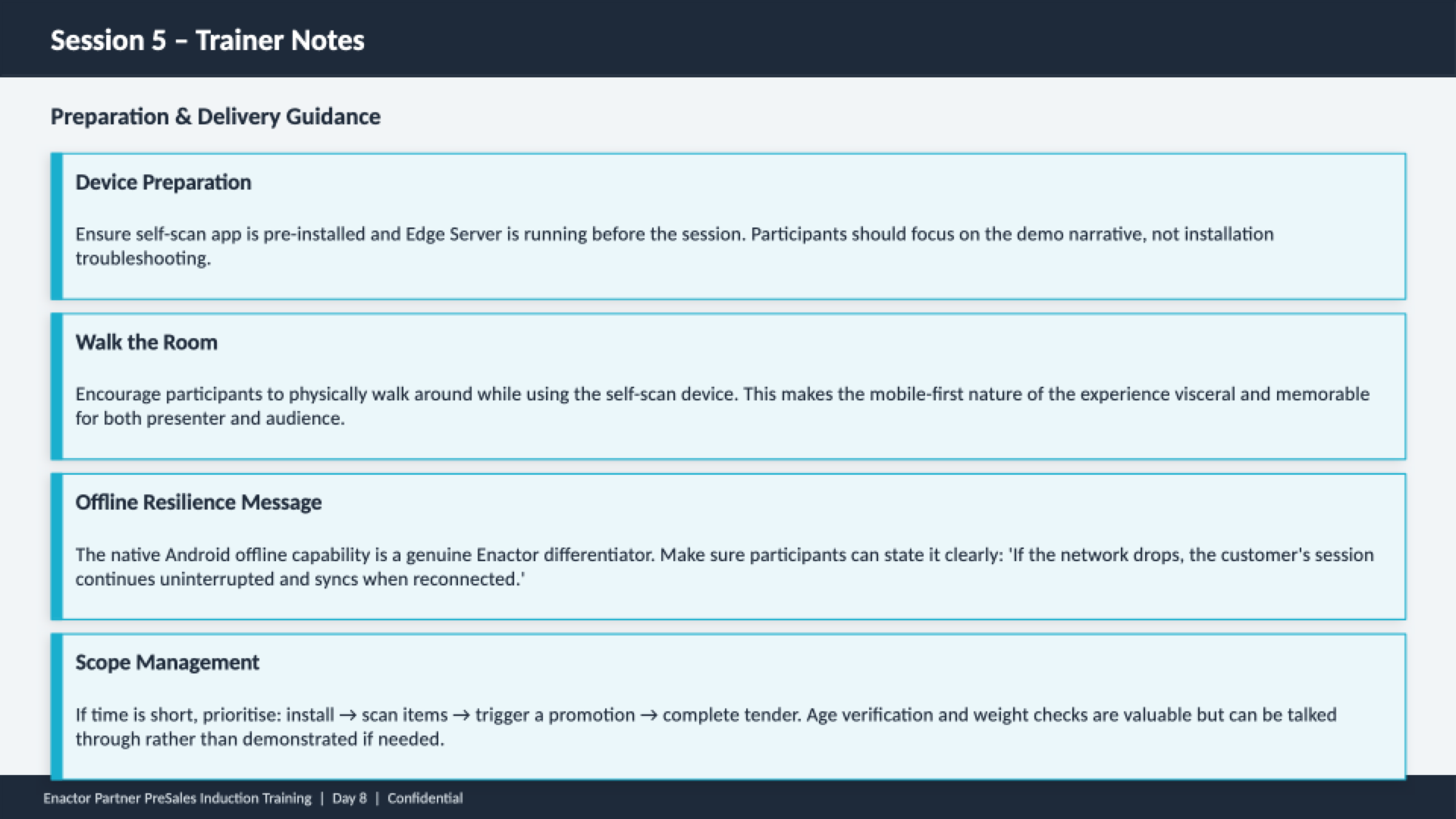This screenshot has height=819, width=1456.
Task: Click the "Walk the Room" card heading
Action: pyautogui.click(x=146, y=343)
